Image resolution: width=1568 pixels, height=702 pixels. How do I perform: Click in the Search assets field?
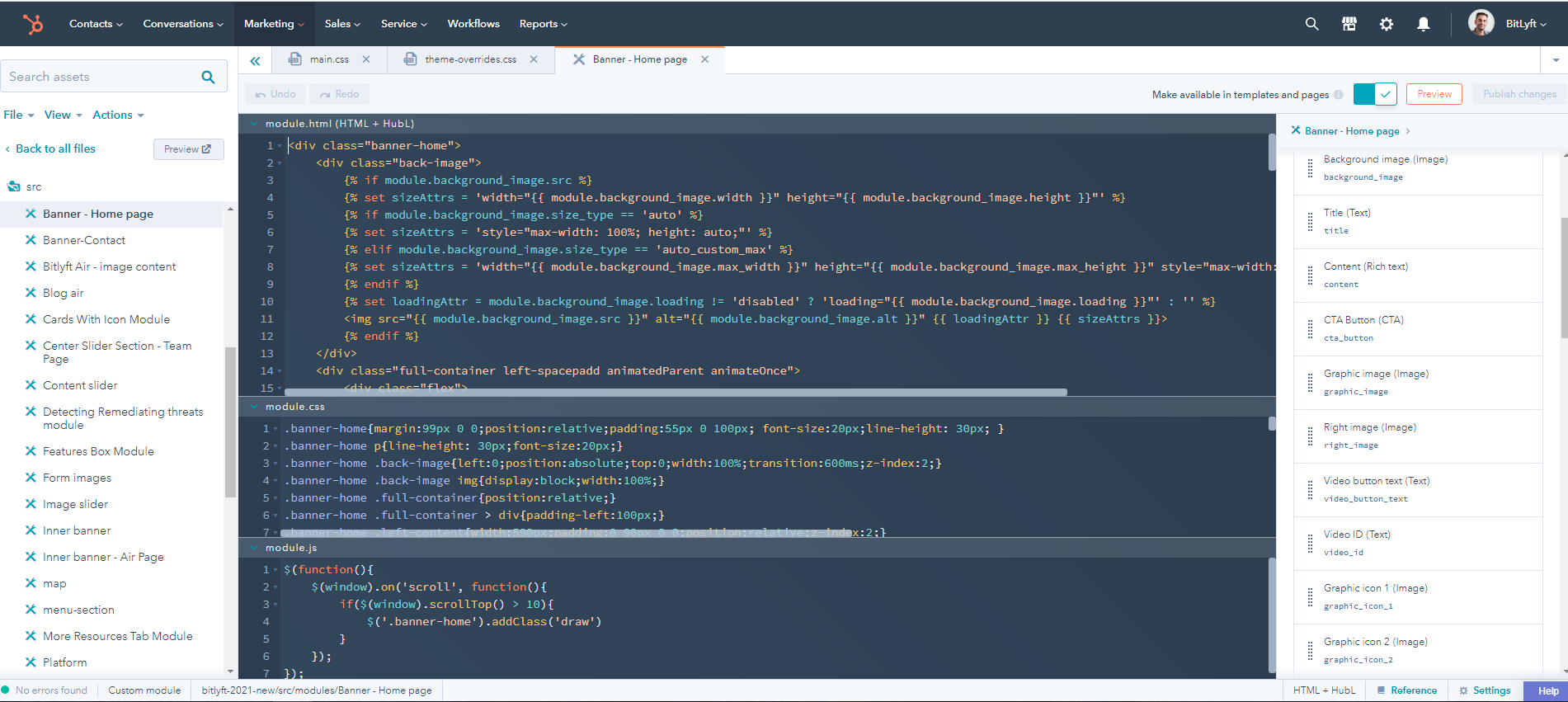pyautogui.click(x=99, y=77)
